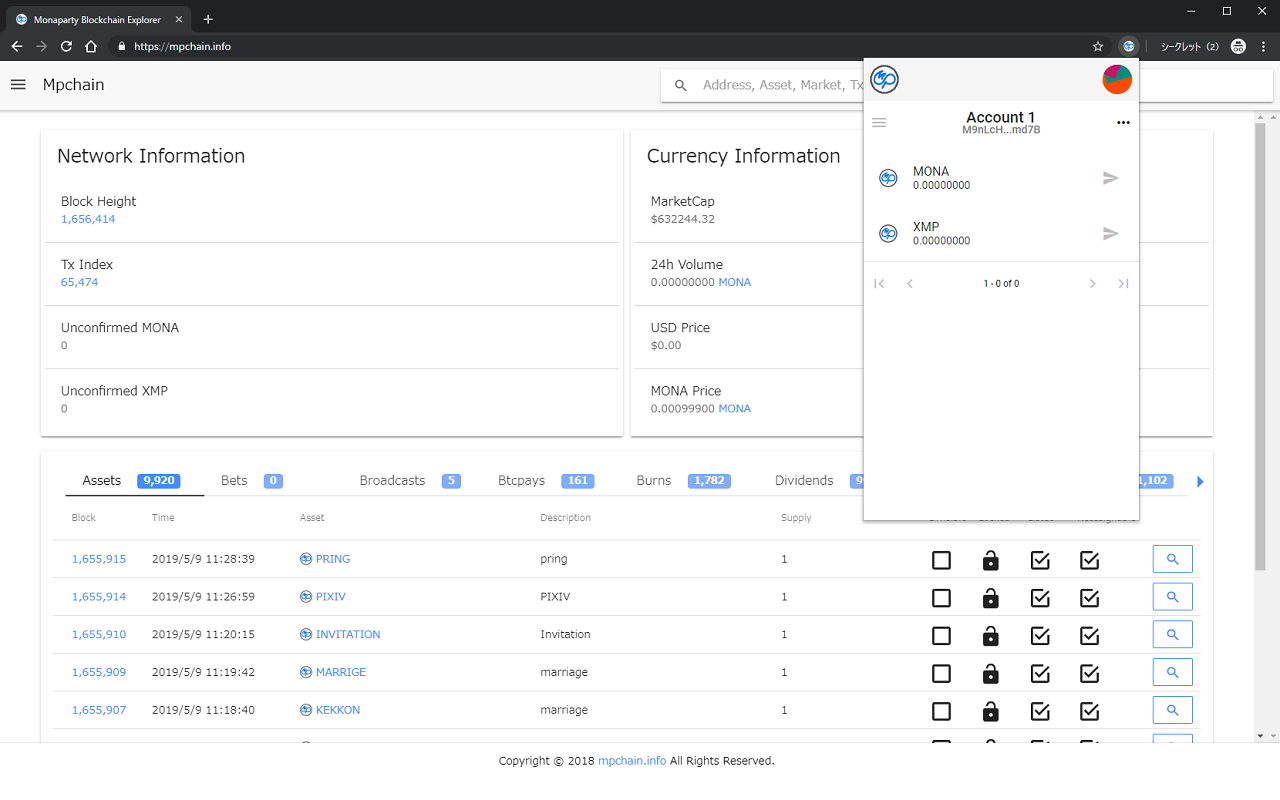This screenshot has width=1280, height=800.
Task: Click the send icon next to MONA balance
Action: coord(1110,178)
